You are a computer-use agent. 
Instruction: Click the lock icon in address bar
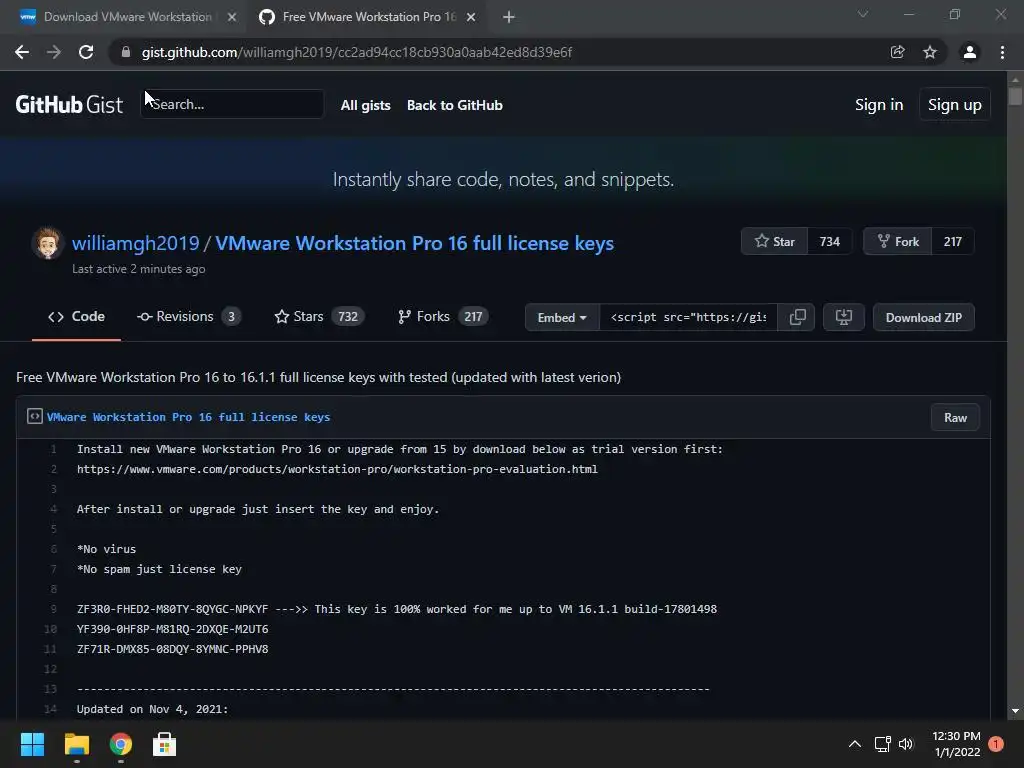coord(125,52)
